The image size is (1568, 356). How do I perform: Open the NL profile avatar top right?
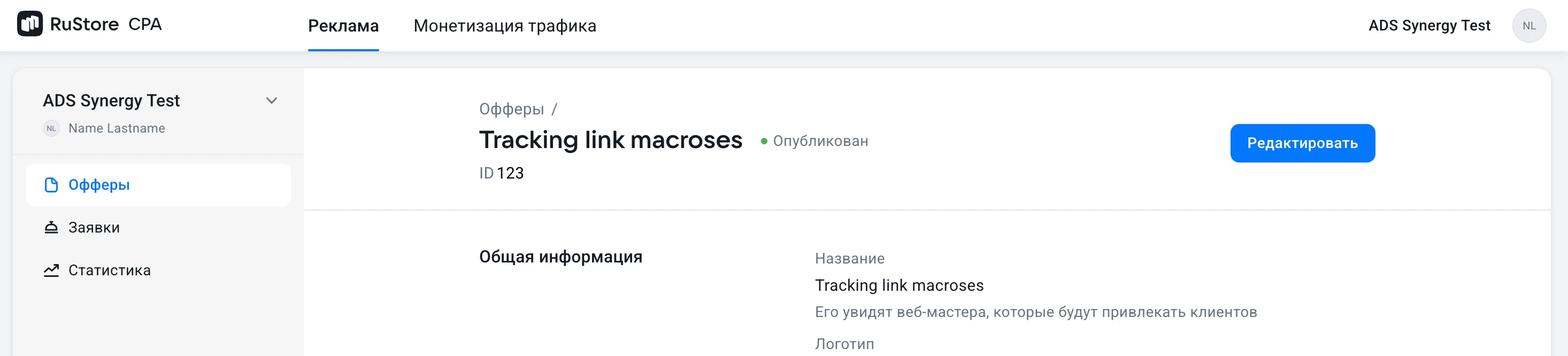1529,25
